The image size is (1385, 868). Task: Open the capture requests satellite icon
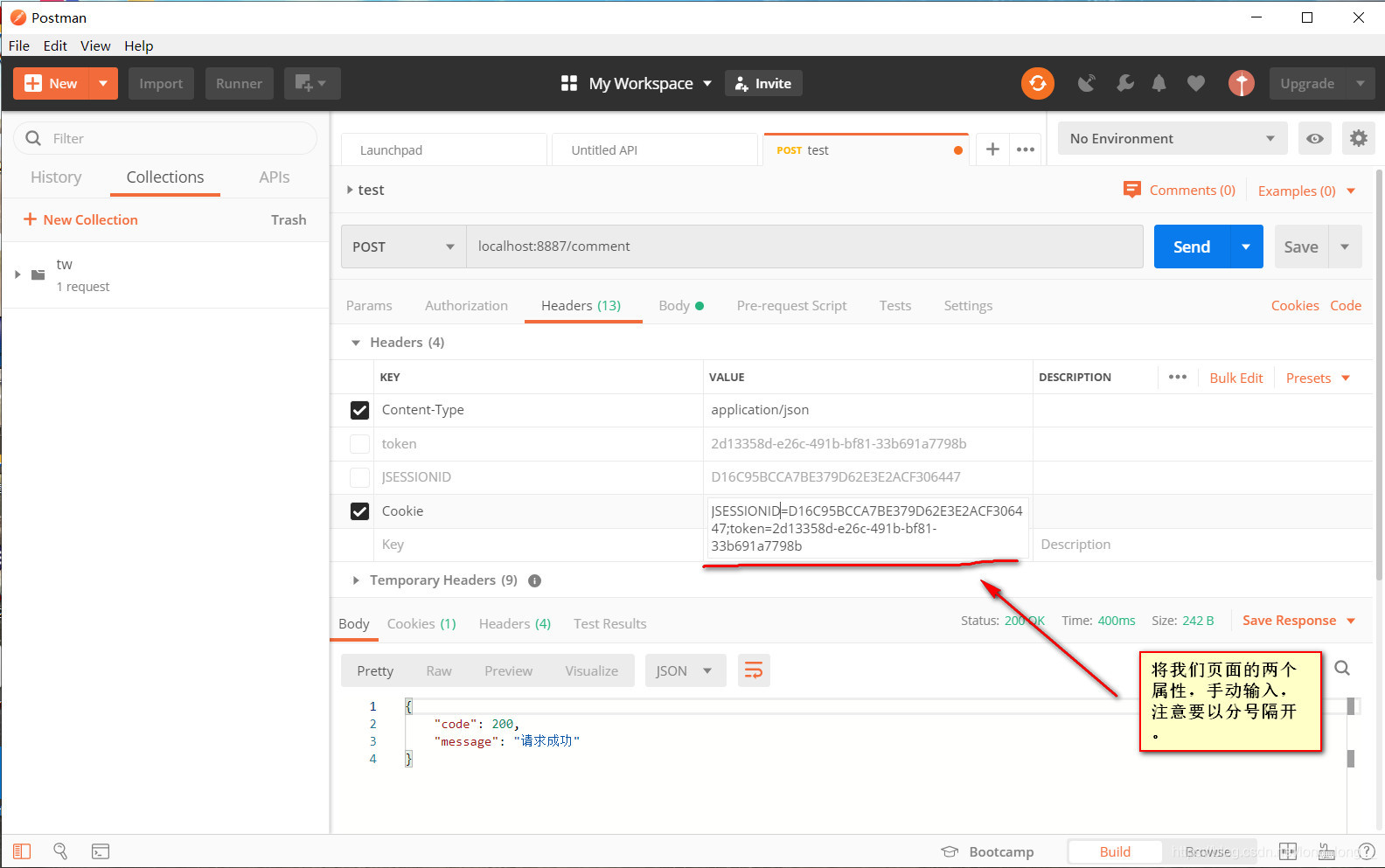[x=1086, y=83]
